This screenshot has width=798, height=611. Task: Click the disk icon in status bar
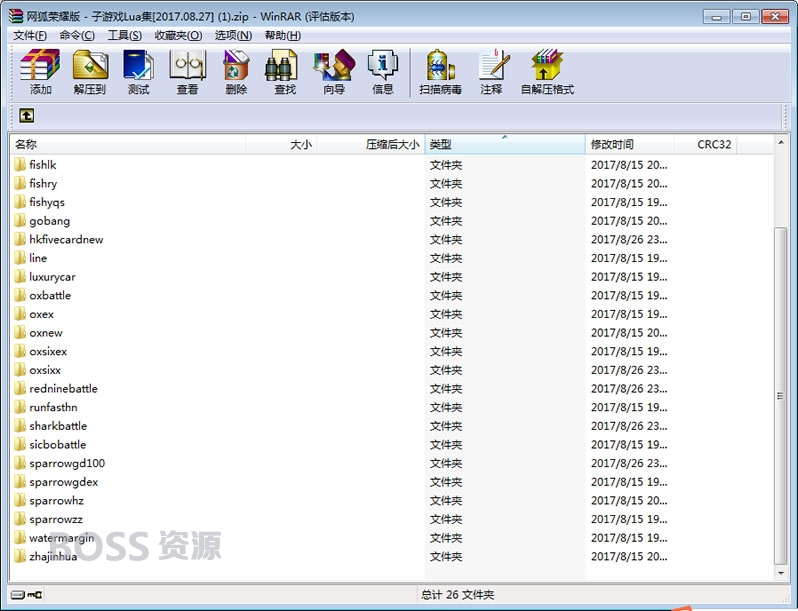pos(18,594)
